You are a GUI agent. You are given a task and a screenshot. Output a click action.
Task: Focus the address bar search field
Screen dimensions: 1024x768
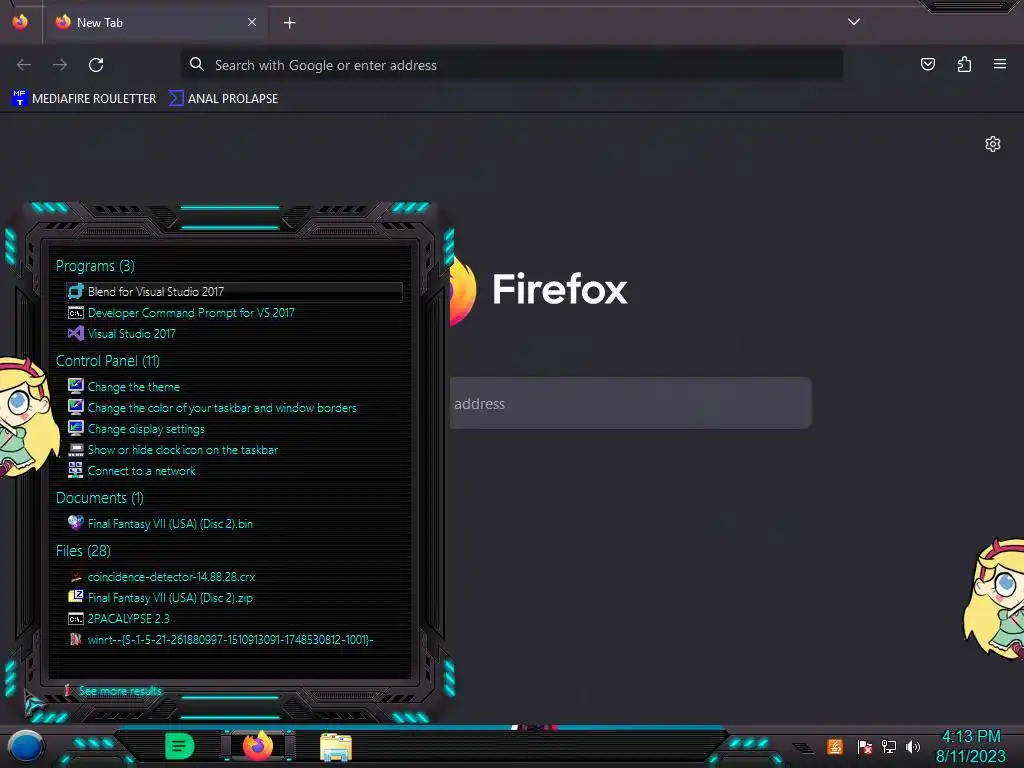tap(511, 65)
